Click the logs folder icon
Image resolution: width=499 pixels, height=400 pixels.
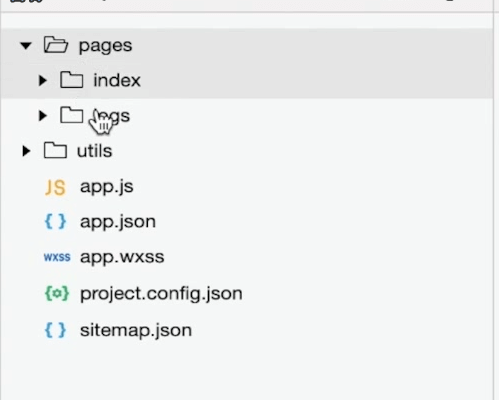(72, 115)
